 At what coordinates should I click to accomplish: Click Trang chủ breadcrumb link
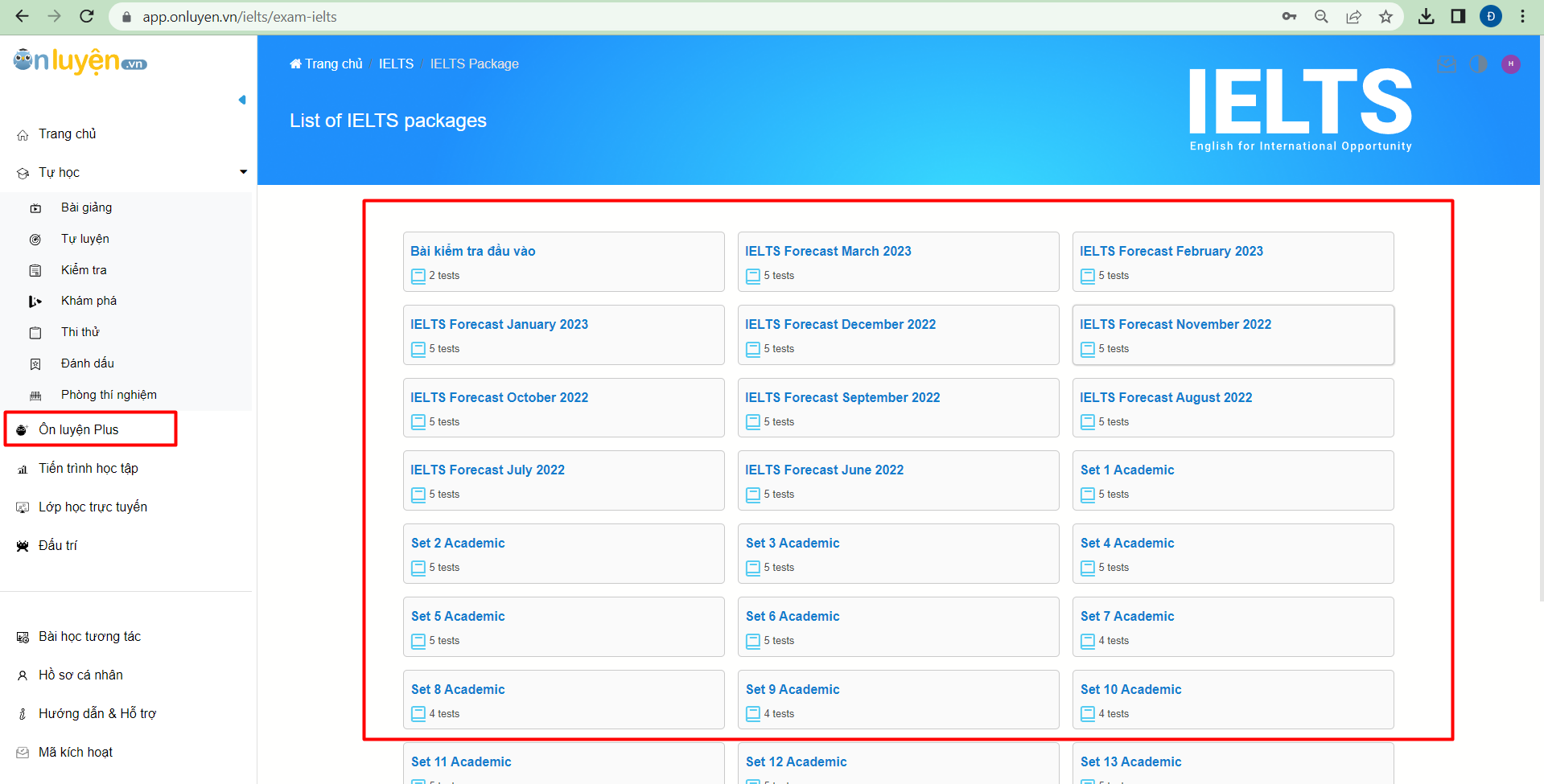point(326,64)
